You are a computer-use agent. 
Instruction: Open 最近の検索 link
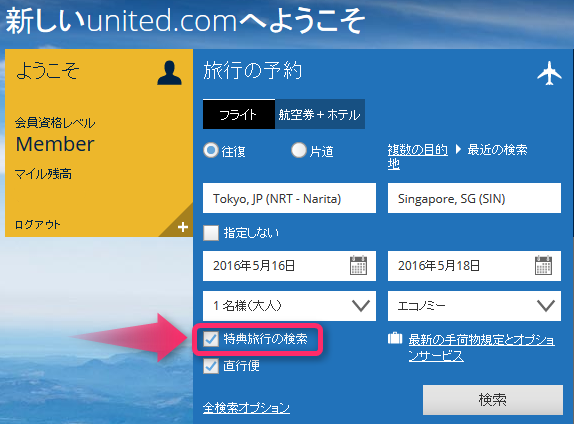497,149
